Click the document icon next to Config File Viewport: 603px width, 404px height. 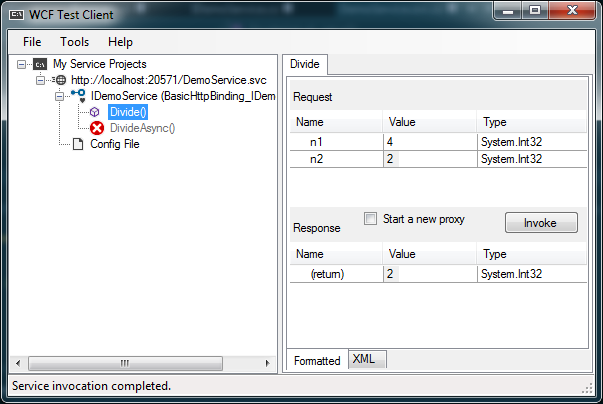78,144
